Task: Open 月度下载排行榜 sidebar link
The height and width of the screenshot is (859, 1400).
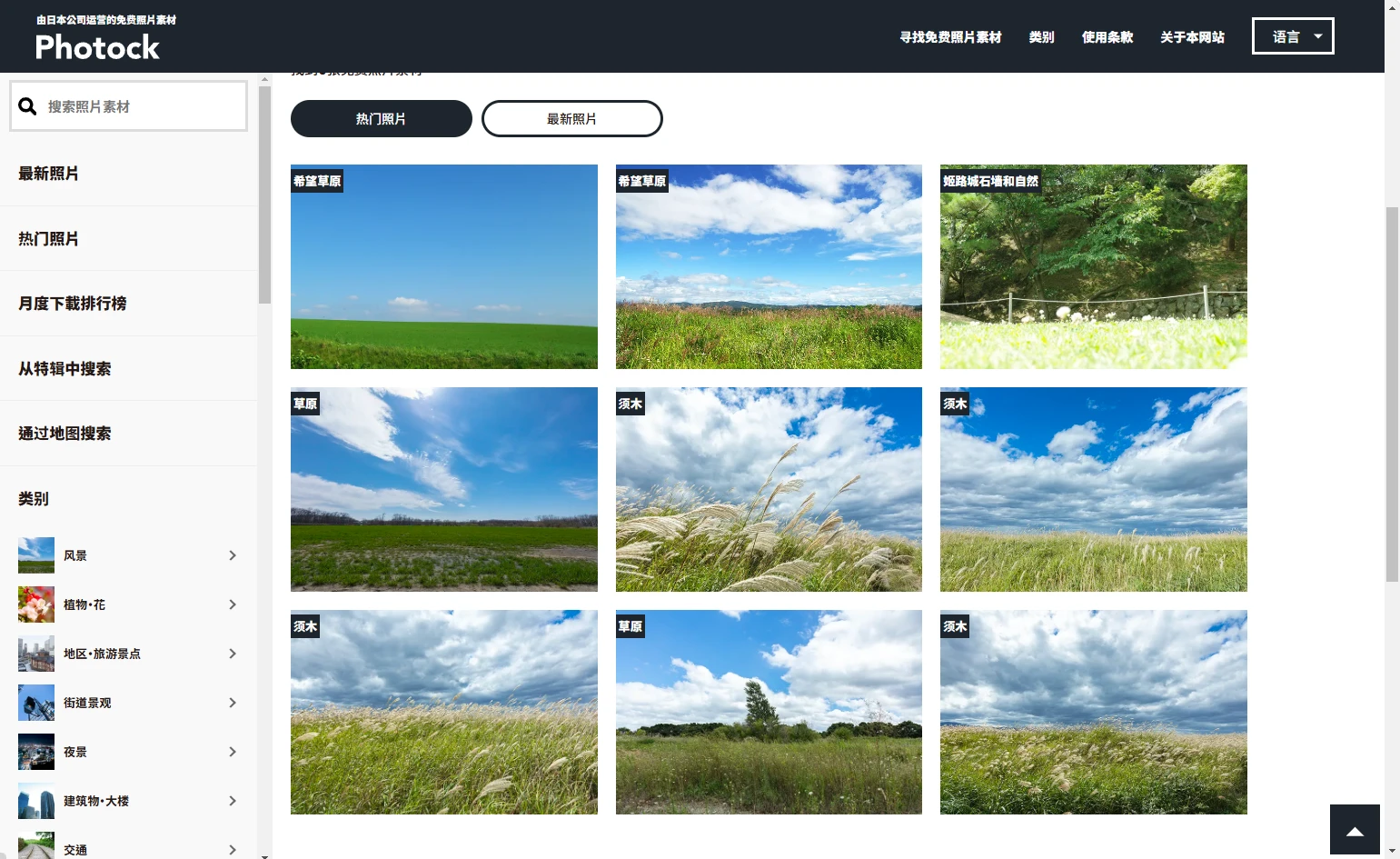Action: (x=73, y=304)
